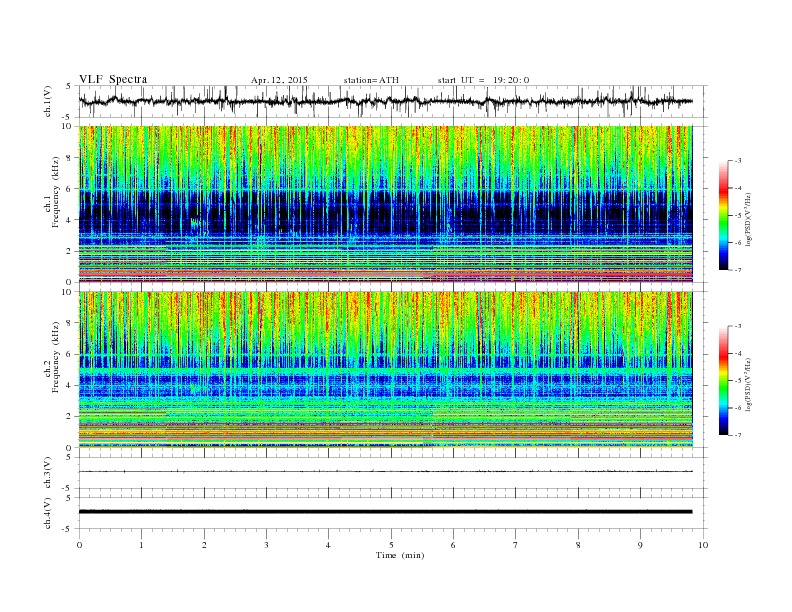
Task: Click the ch.1 voltage waveform trace
Action: (x=385, y=101)
